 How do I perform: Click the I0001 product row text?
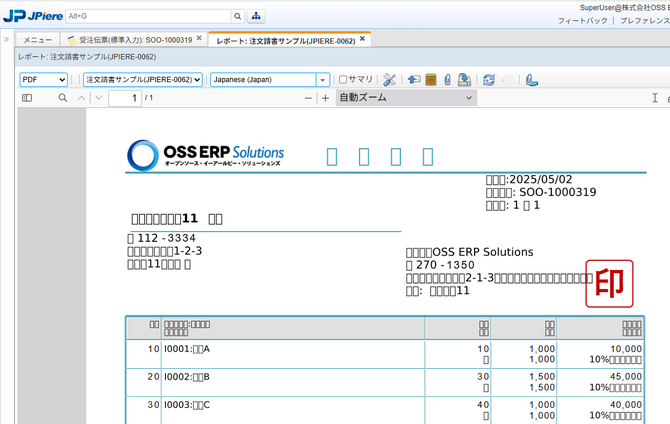pyautogui.click(x=187, y=349)
